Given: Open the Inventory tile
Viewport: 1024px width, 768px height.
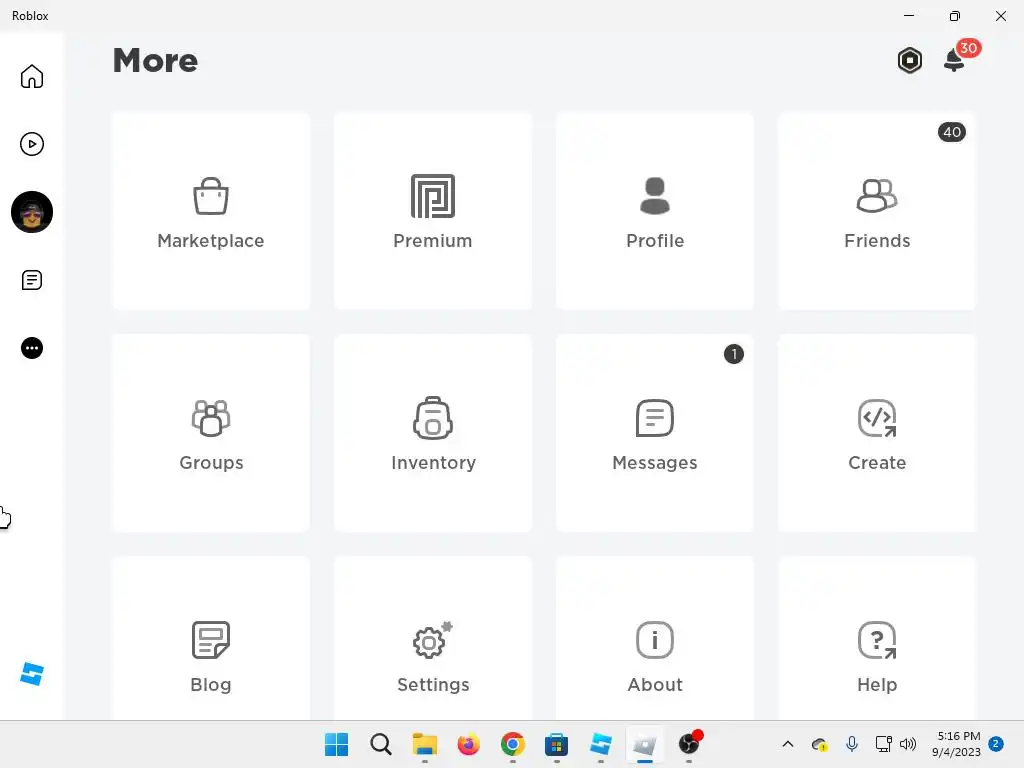Looking at the screenshot, I should [x=433, y=433].
